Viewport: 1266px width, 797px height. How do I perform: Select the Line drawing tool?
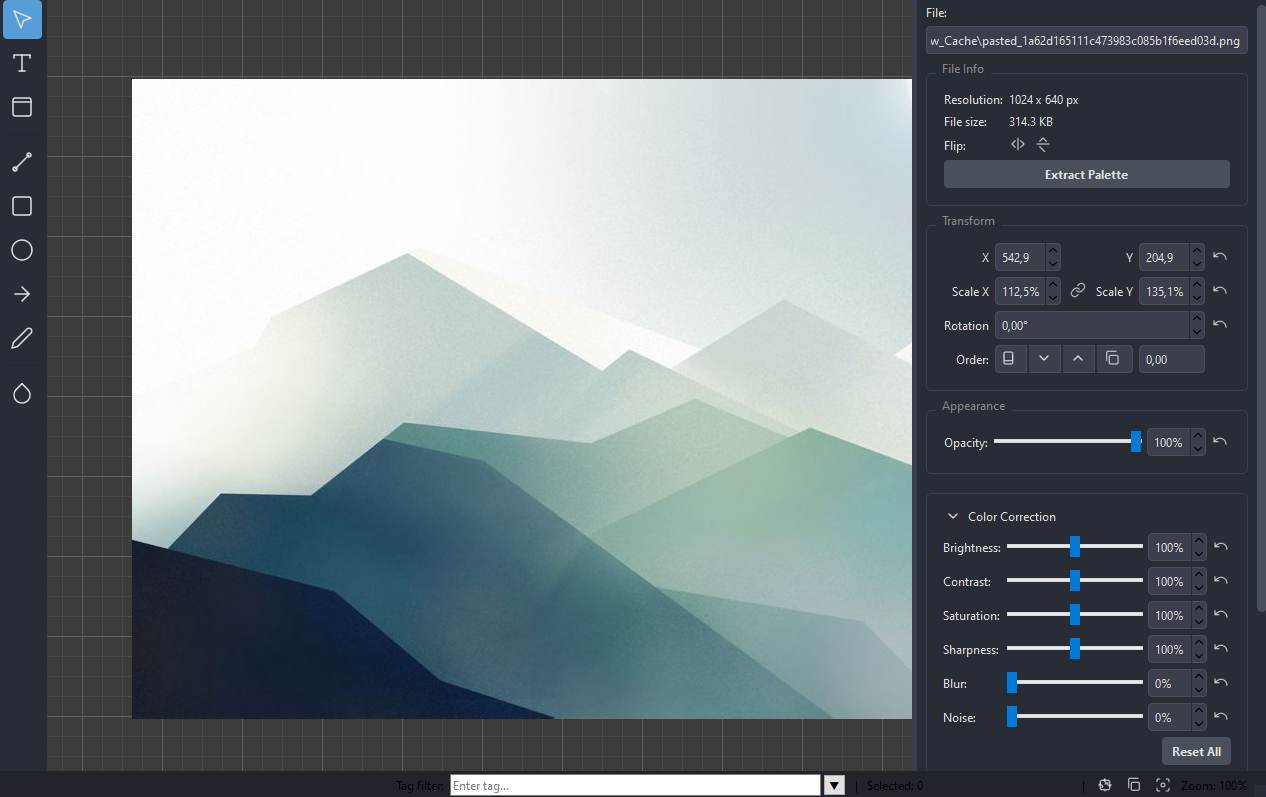click(x=22, y=163)
